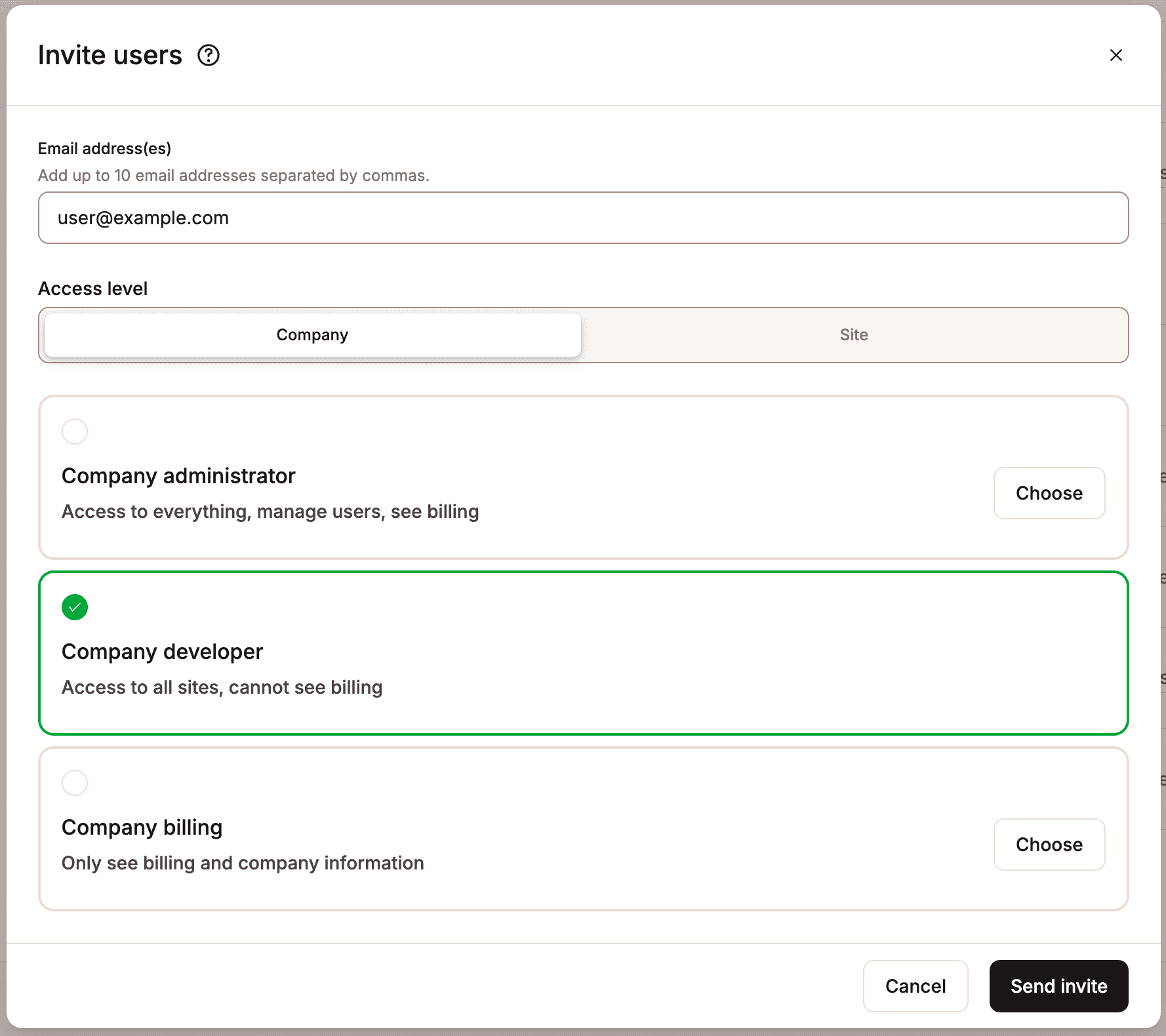The image size is (1166, 1036).
Task: Click Choose for Company administrator
Action: tap(1049, 493)
